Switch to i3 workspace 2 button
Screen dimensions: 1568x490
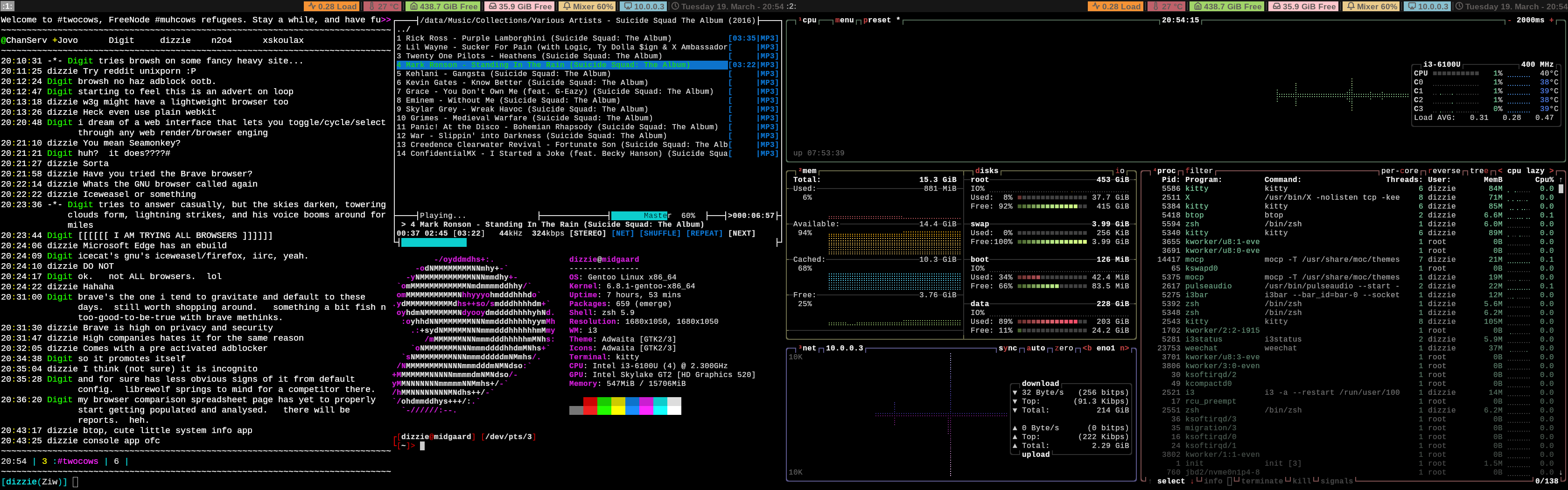pyautogui.click(x=791, y=6)
